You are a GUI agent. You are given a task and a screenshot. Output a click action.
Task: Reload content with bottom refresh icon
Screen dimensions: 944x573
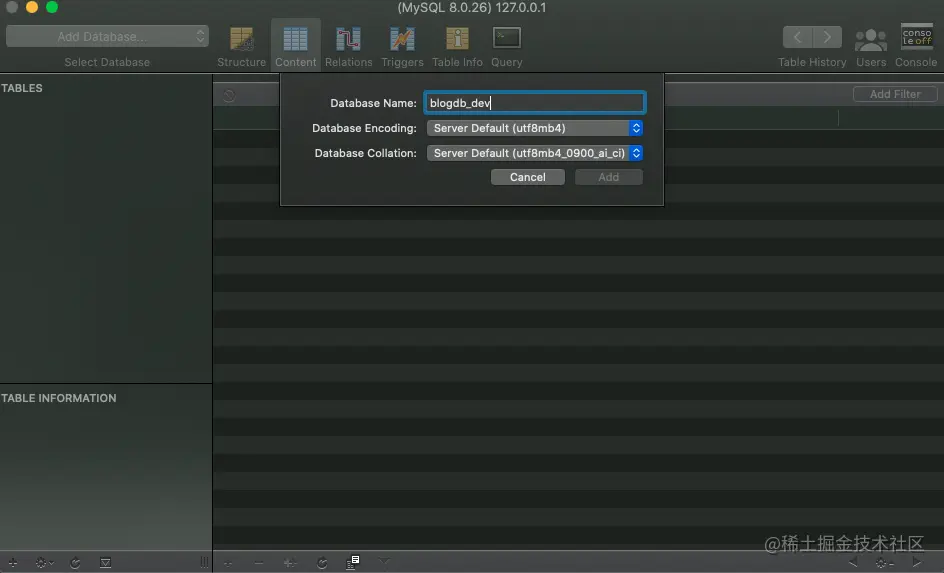click(322, 563)
